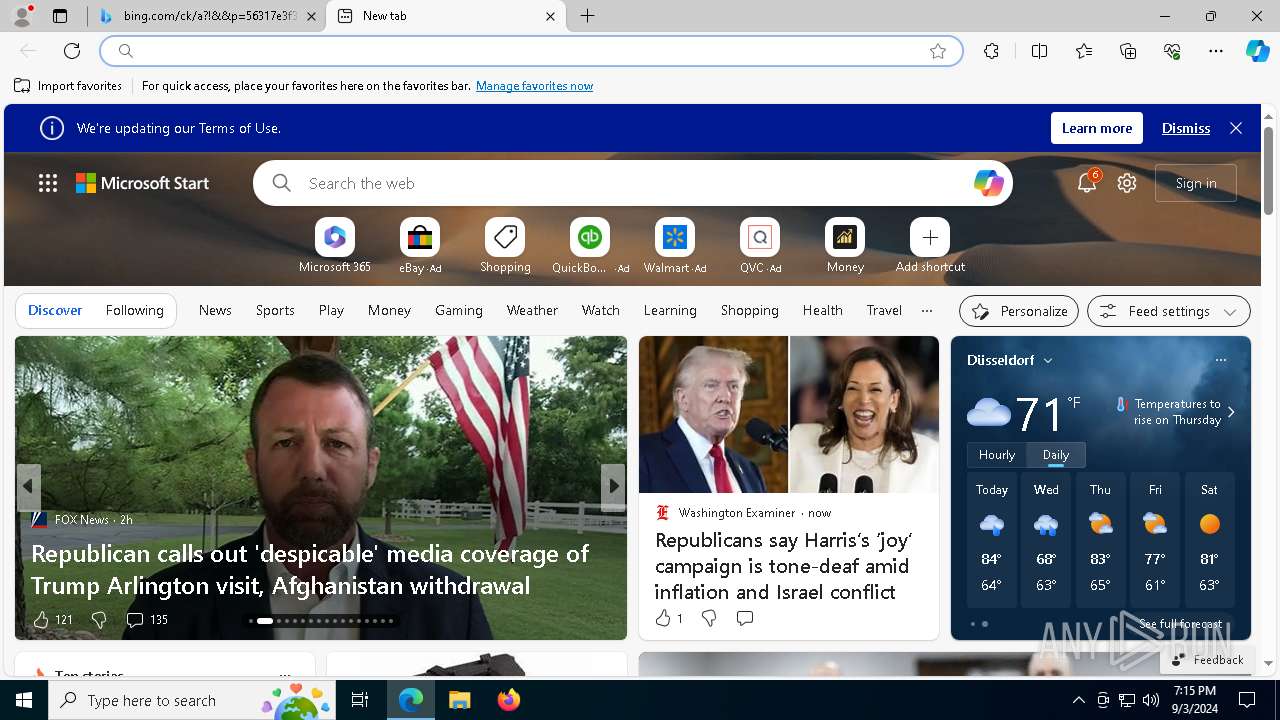Screen dimensions: 1280x720
Task: Expand the temperature rise alert arrow
Action: pyautogui.click(x=1231, y=412)
